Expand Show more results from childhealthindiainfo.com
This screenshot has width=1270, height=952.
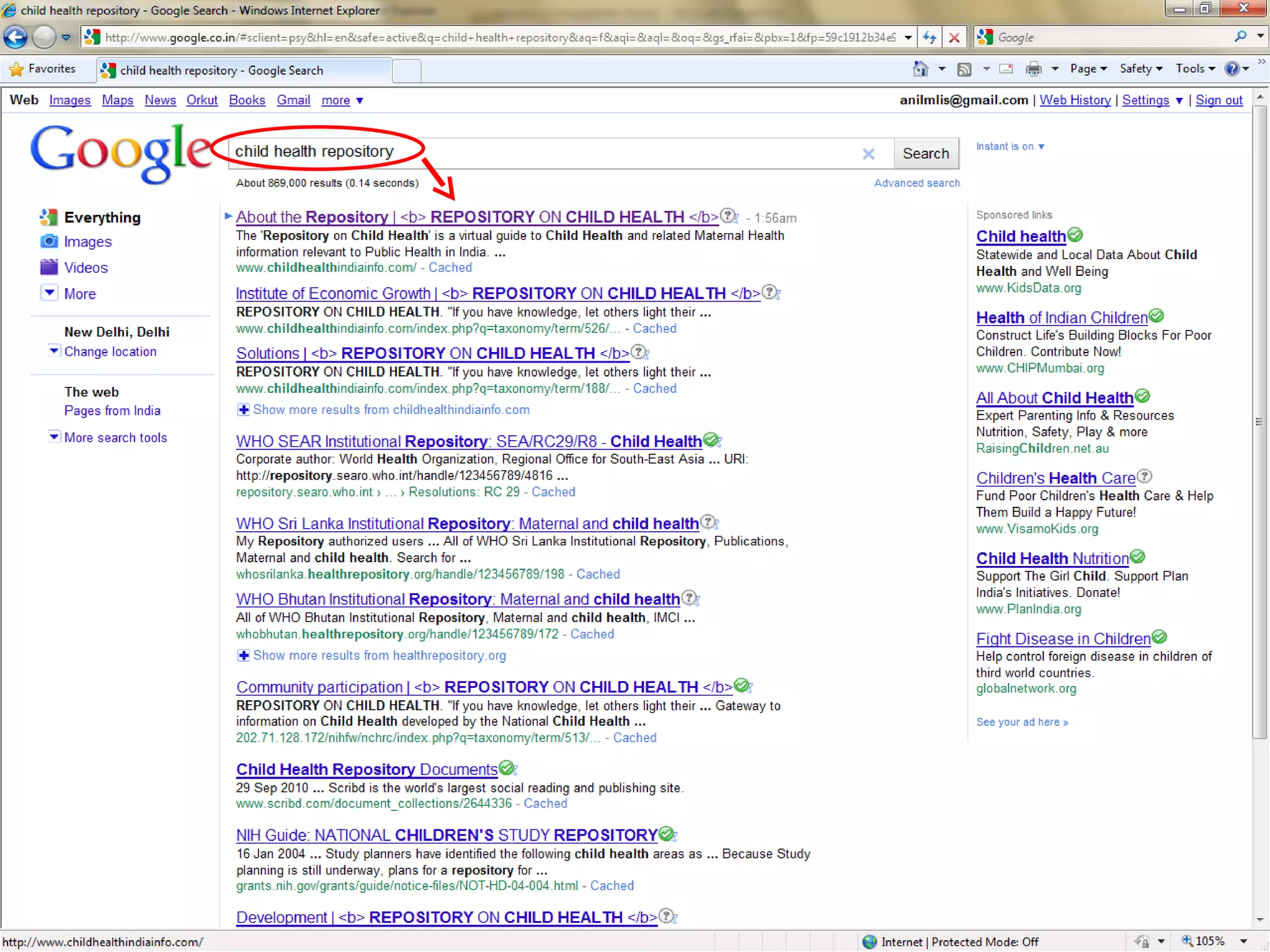point(391,410)
